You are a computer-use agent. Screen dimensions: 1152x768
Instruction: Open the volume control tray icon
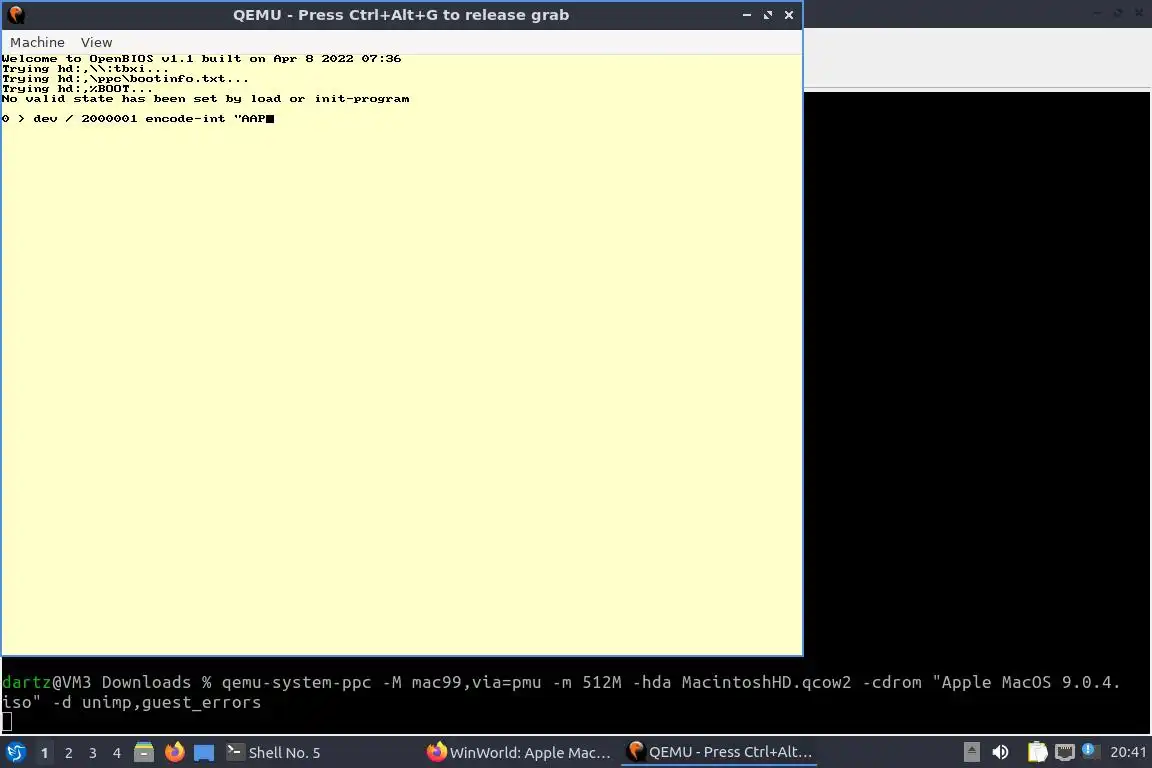coord(1001,753)
